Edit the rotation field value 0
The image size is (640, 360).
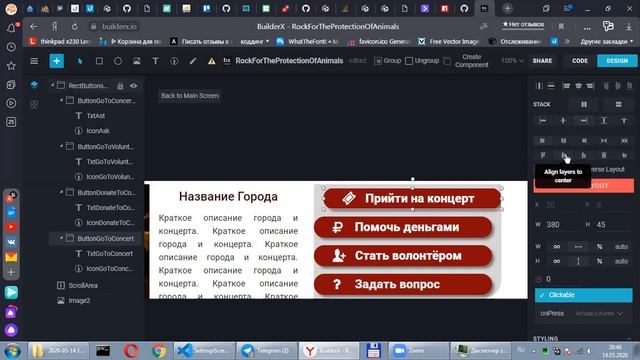coord(548,279)
